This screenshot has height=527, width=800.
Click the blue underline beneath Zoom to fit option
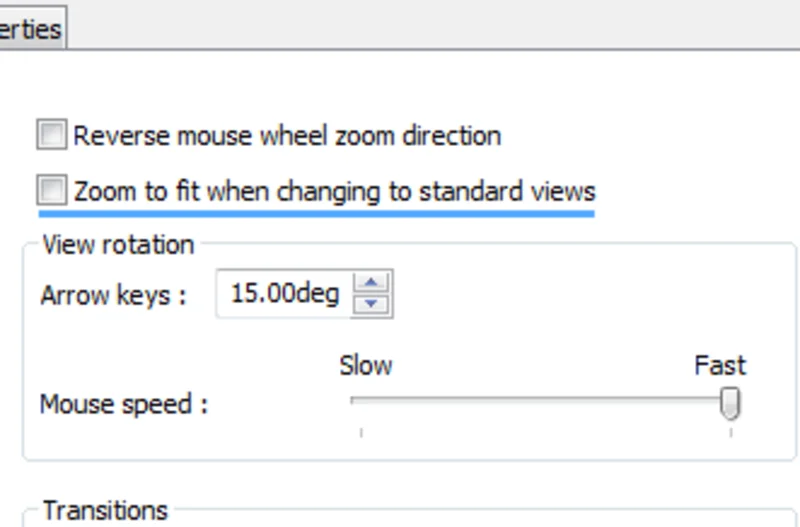pyautogui.click(x=316, y=212)
